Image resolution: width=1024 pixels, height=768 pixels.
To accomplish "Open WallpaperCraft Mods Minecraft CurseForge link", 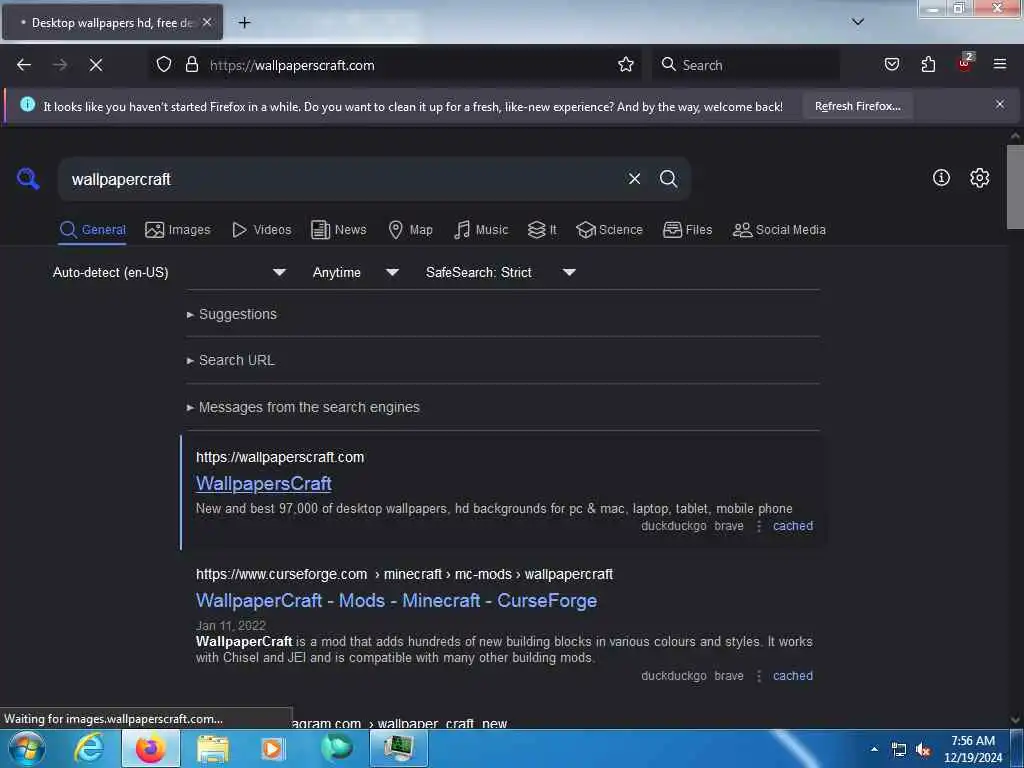I will tap(396, 601).
